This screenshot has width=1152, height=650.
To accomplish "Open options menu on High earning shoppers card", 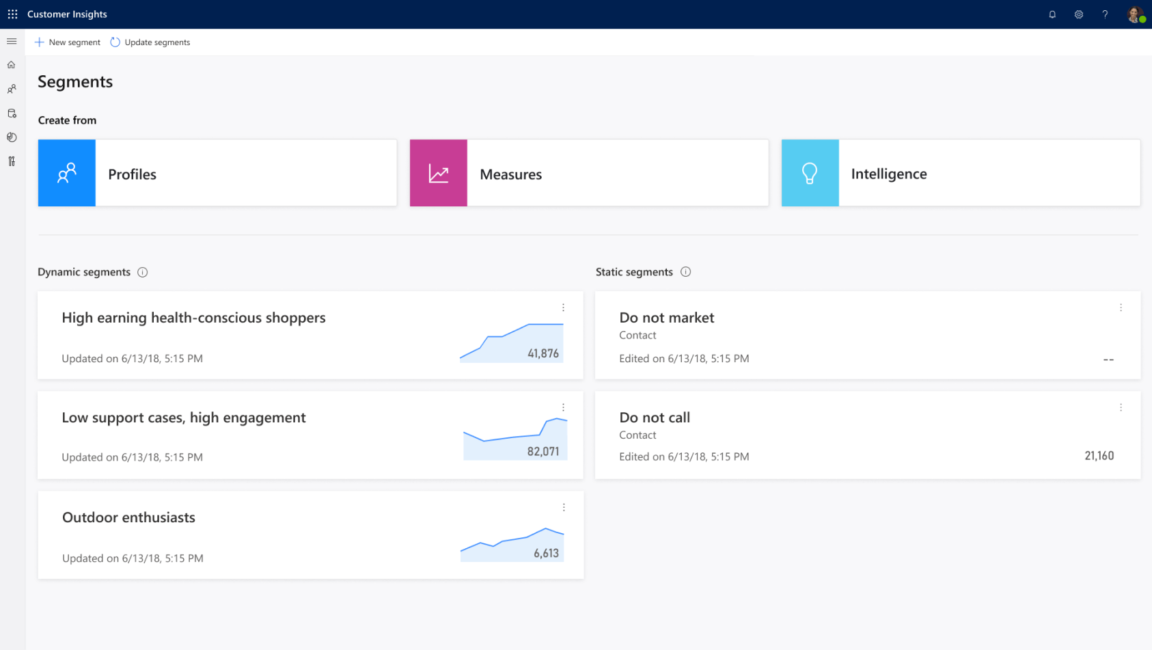I will pos(563,308).
